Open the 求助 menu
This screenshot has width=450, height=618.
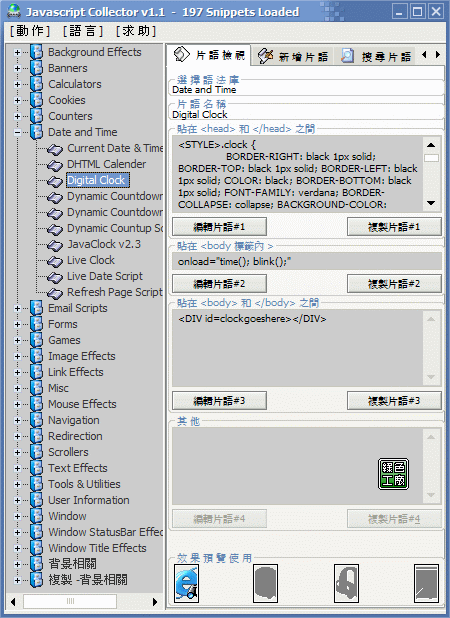click(136, 31)
